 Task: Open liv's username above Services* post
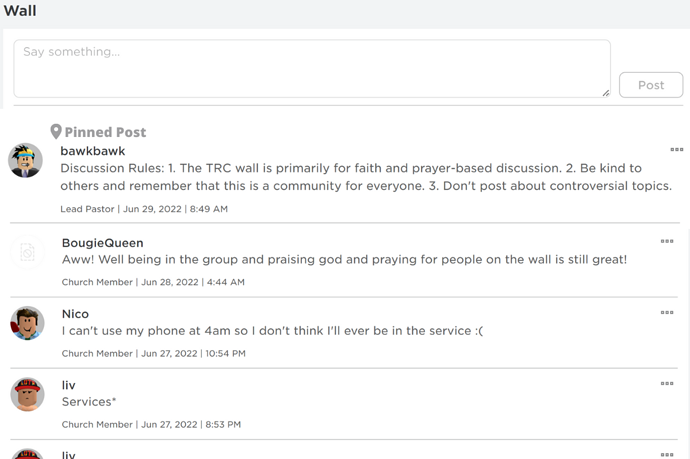tap(69, 385)
